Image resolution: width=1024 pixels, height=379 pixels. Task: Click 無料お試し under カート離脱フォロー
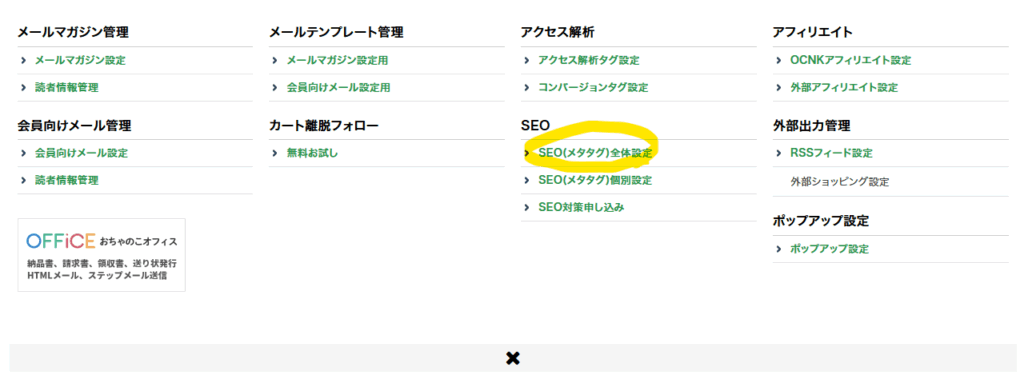[312, 153]
